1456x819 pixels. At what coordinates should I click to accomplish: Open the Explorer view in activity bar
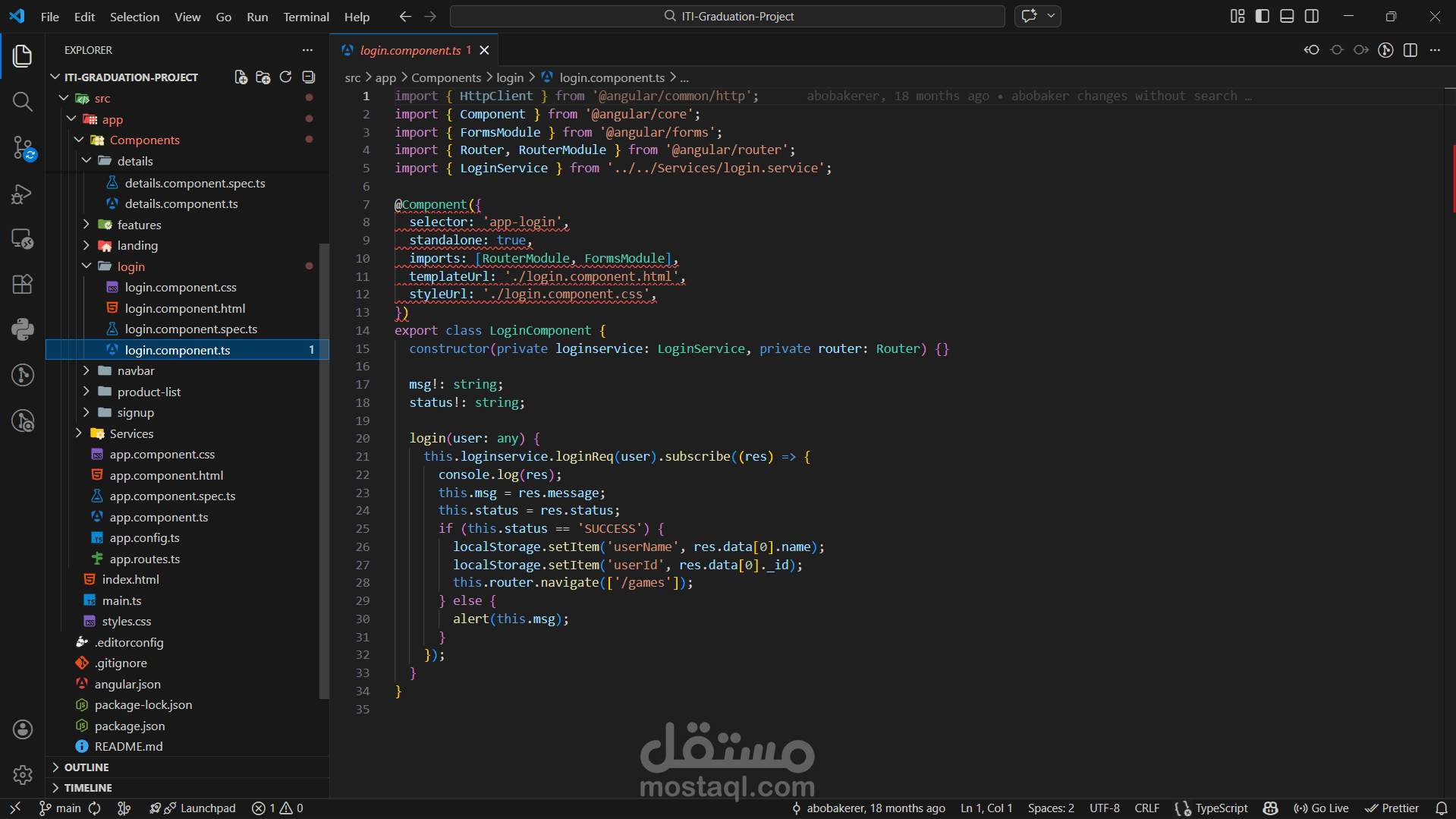coord(23,56)
